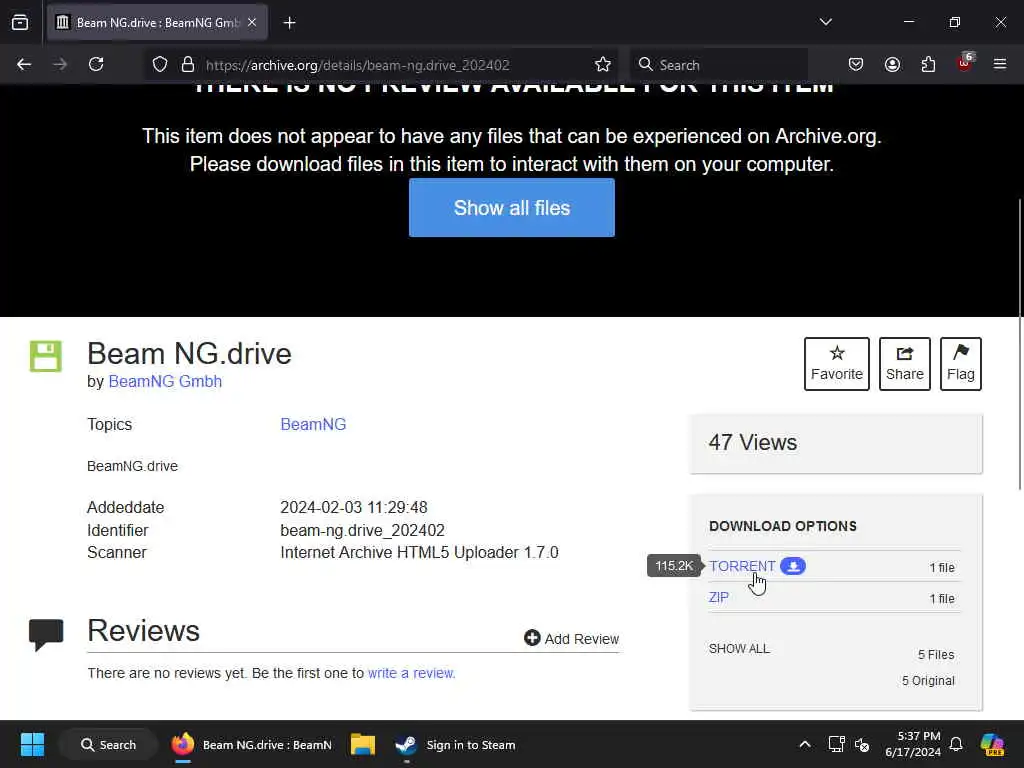This screenshot has height=768, width=1024.
Task: Click the network status tray icon
Action: (836, 744)
